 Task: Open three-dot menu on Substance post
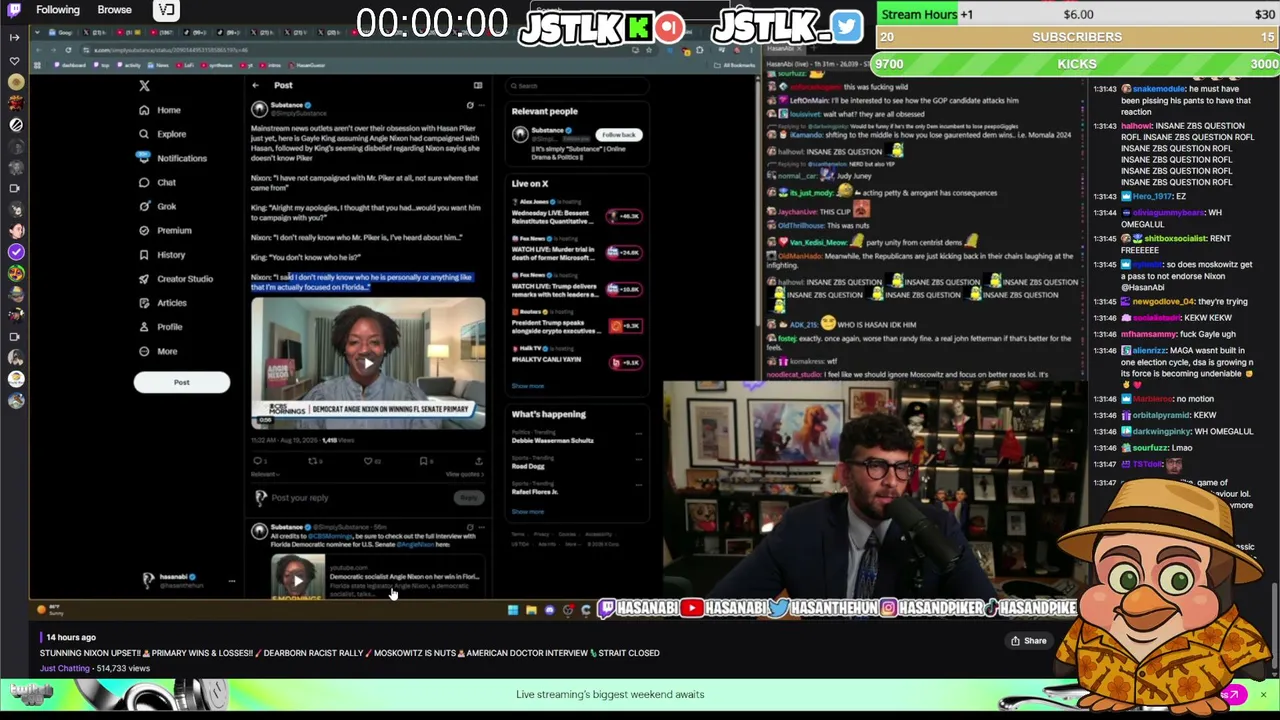click(481, 105)
